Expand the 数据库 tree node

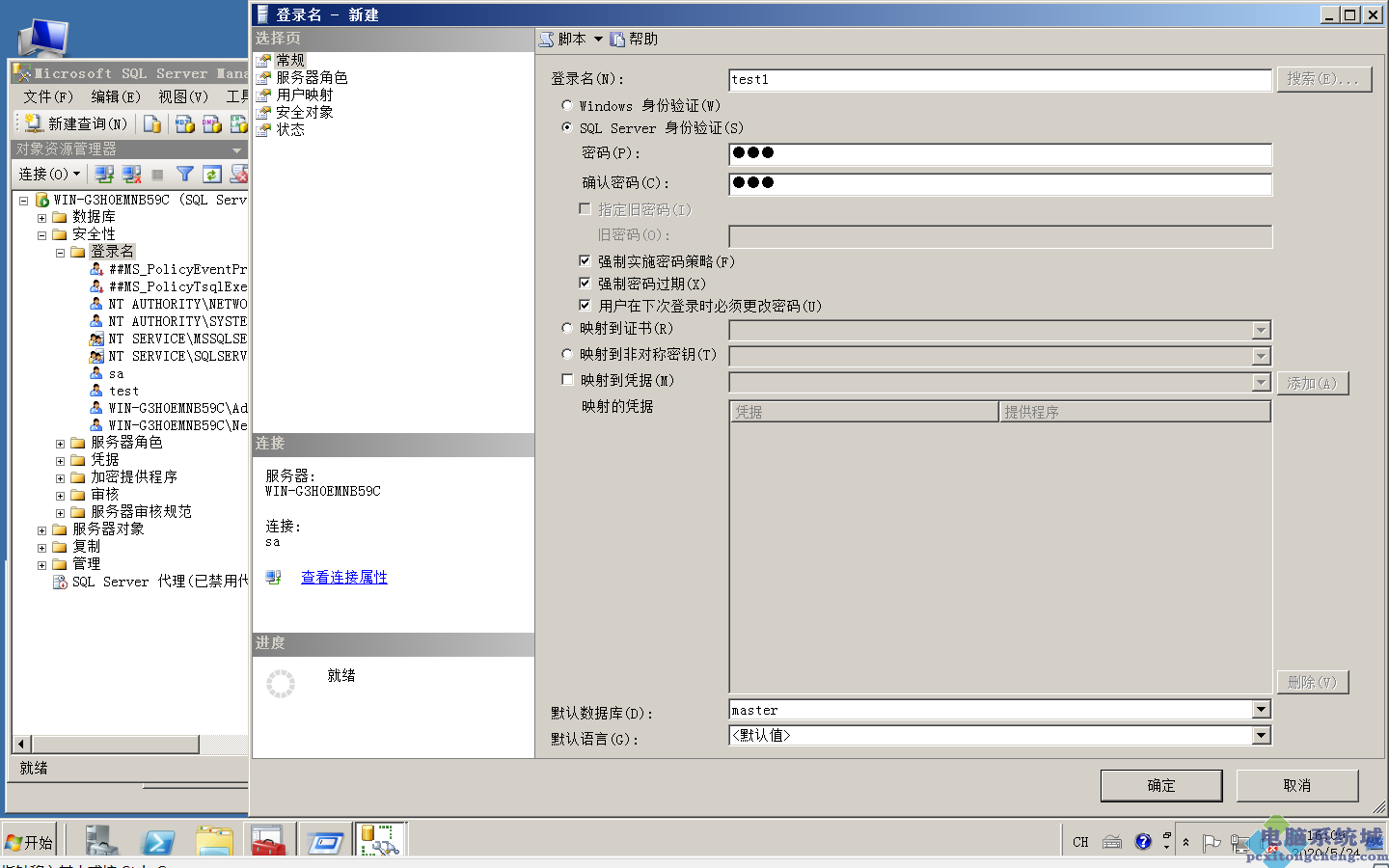coord(41,218)
